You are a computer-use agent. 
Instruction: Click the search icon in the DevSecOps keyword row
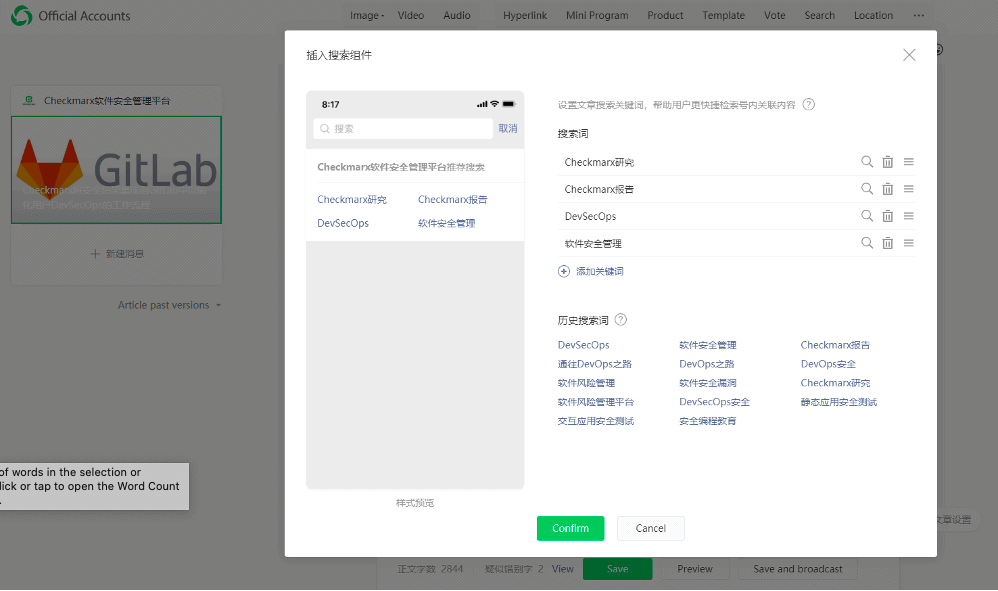[x=867, y=216]
